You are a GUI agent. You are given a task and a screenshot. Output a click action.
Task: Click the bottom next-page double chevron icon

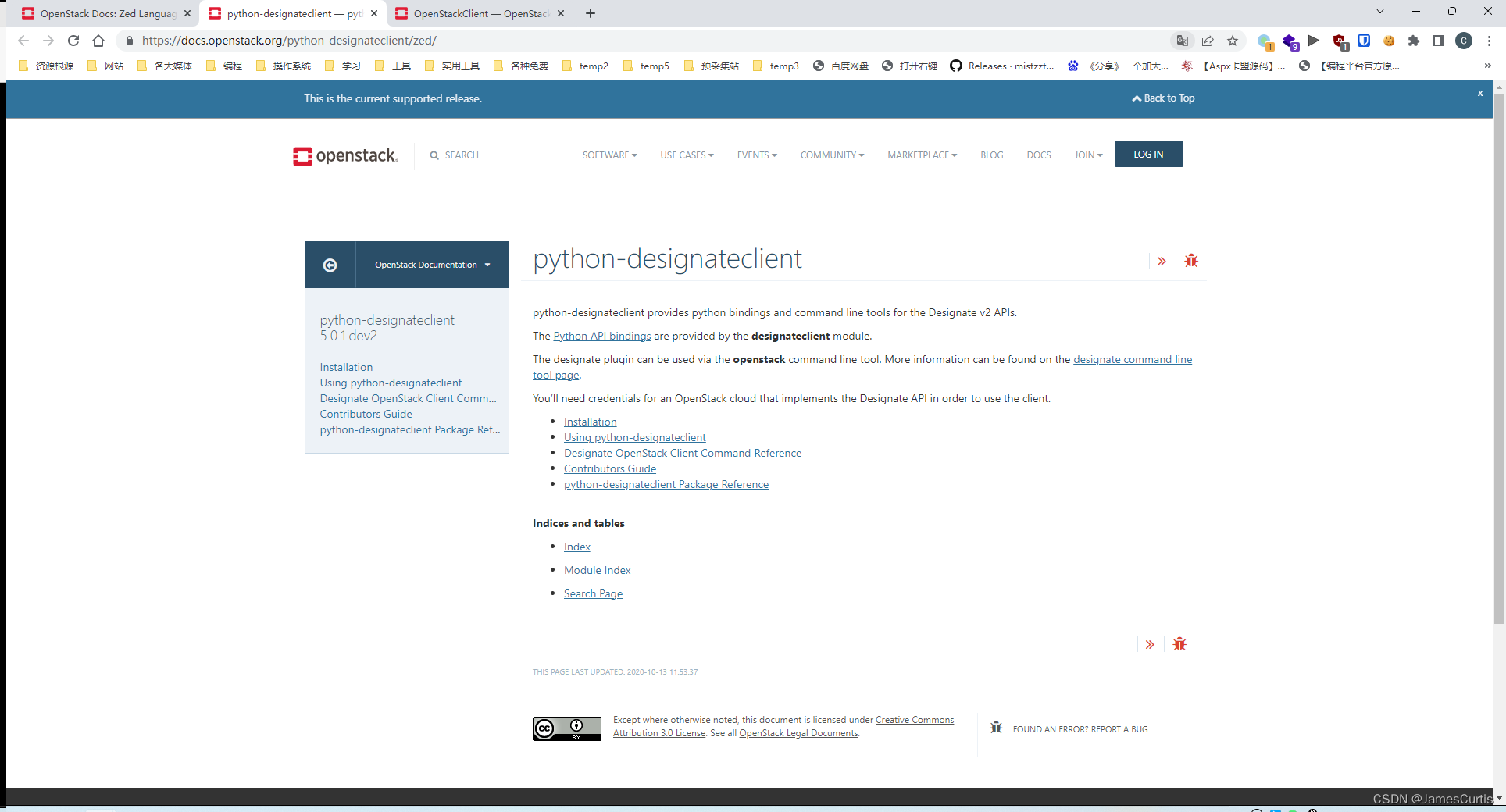click(x=1150, y=645)
